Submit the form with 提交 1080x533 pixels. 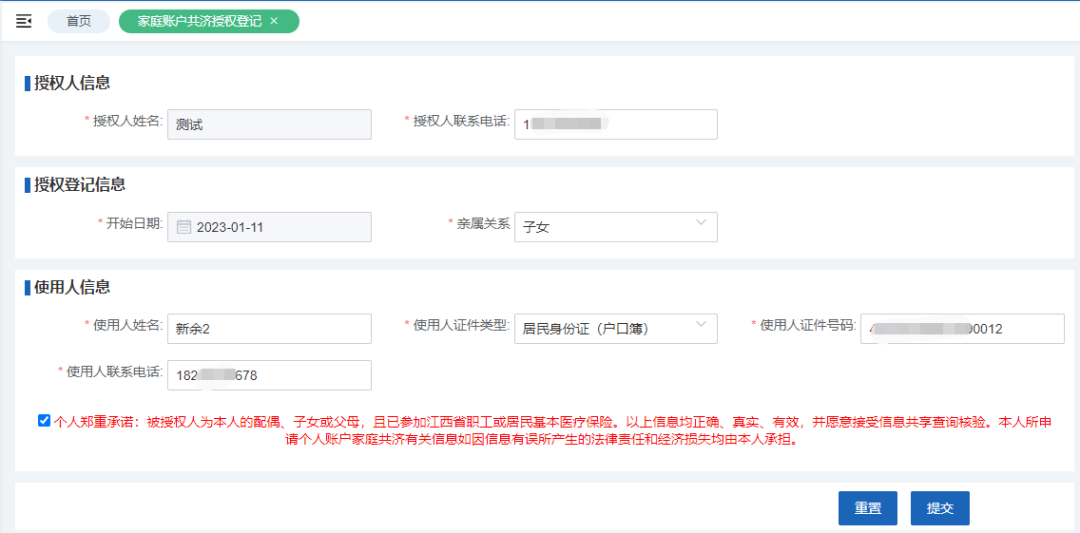pyautogui.click(x=939, y=508)
